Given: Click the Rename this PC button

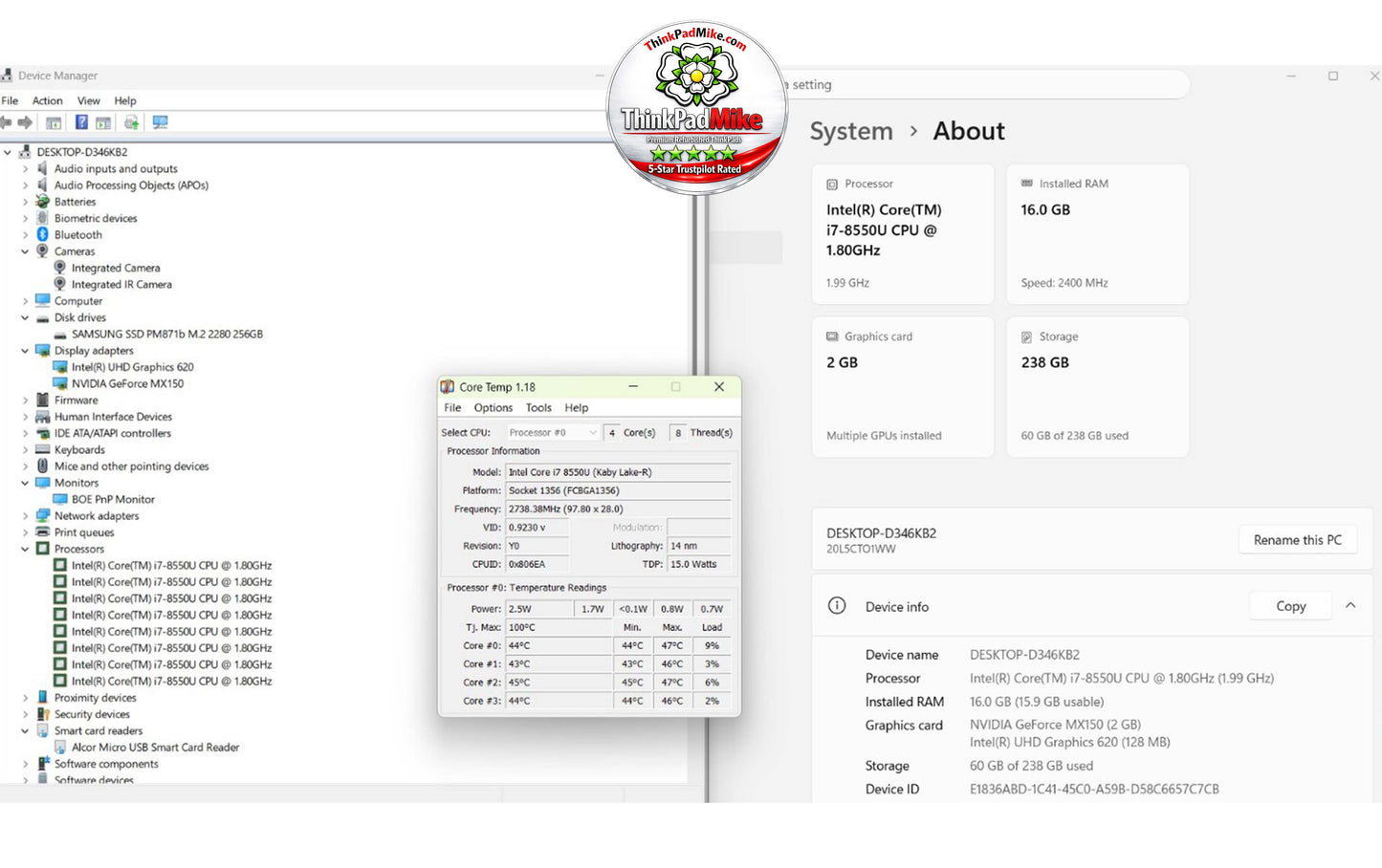Looking at the screenshot, I should (x=1298, y=540).
